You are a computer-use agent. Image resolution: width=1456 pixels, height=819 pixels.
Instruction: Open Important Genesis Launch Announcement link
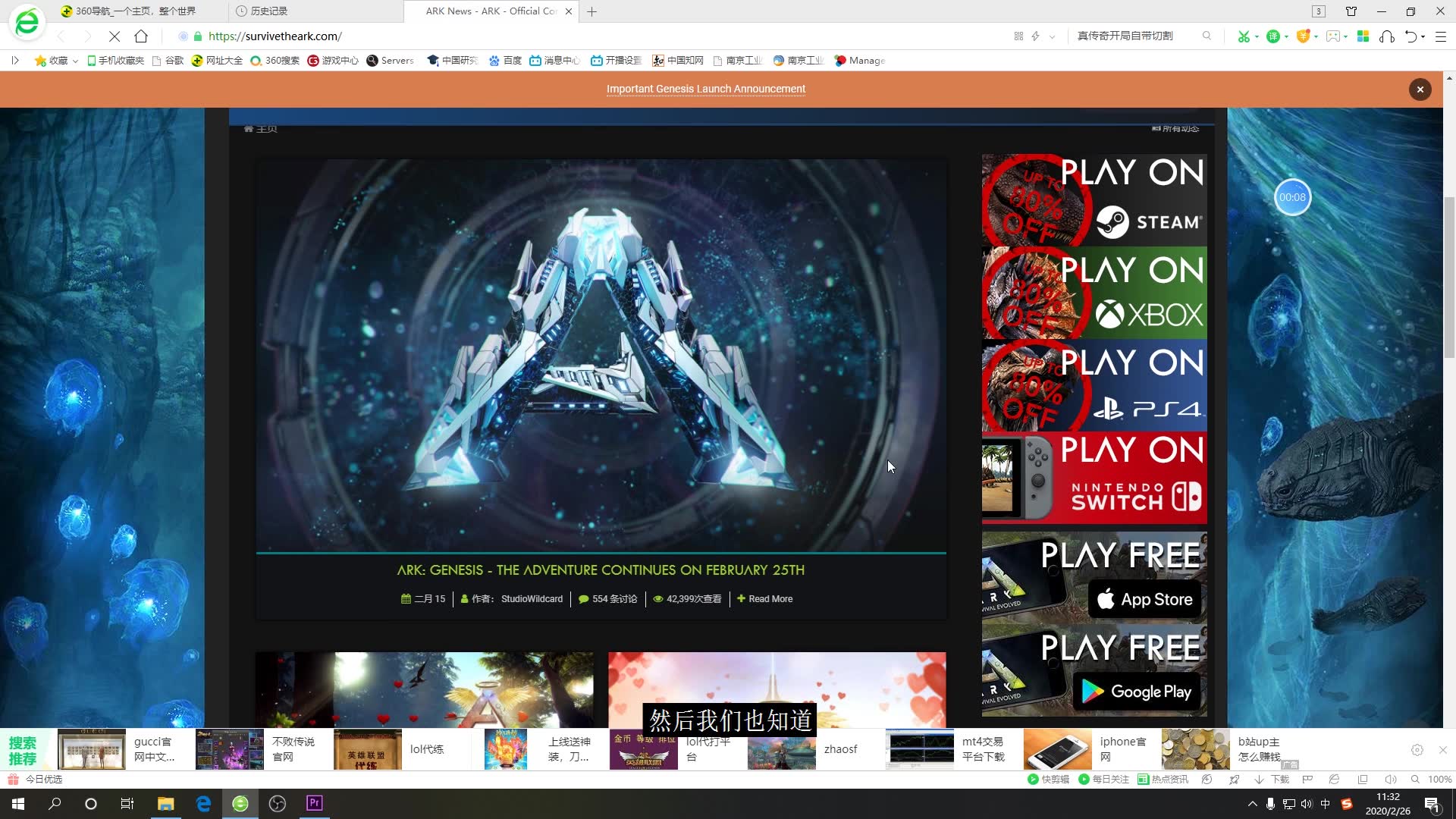(x=706, y=89)
